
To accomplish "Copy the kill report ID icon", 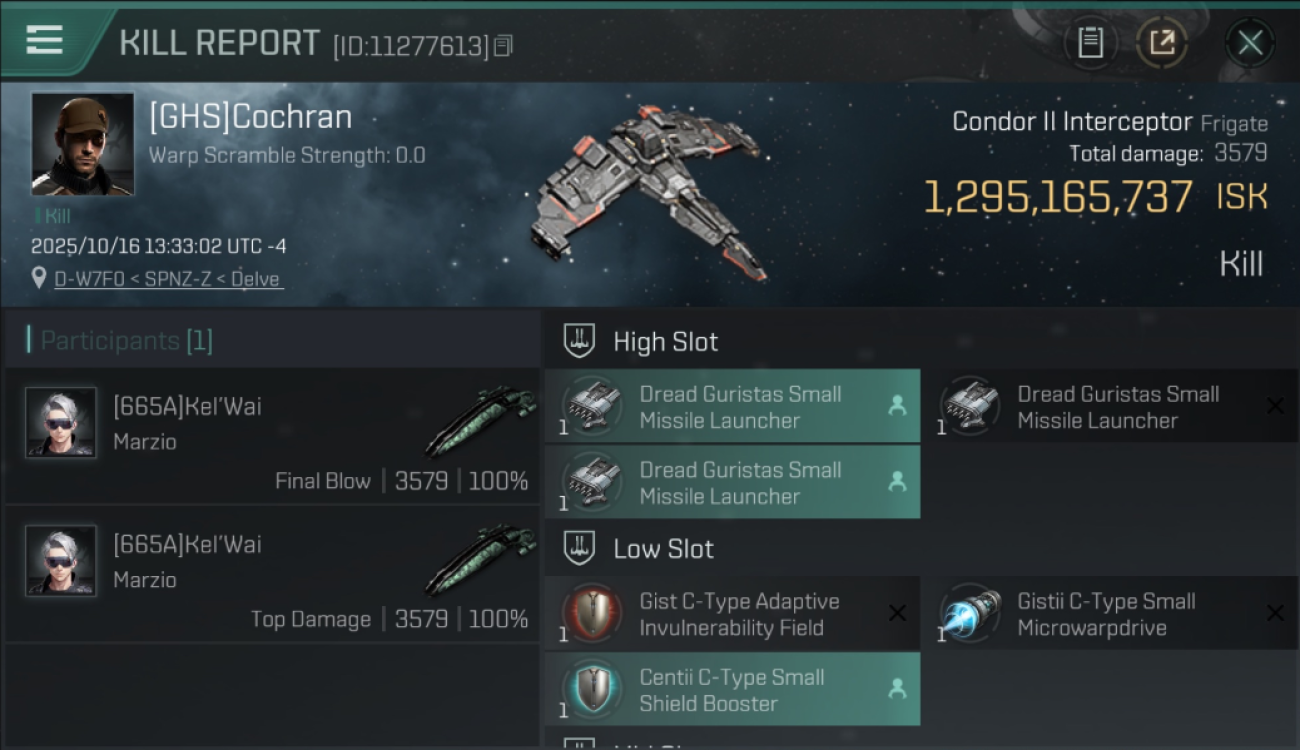I will point(503,45).
